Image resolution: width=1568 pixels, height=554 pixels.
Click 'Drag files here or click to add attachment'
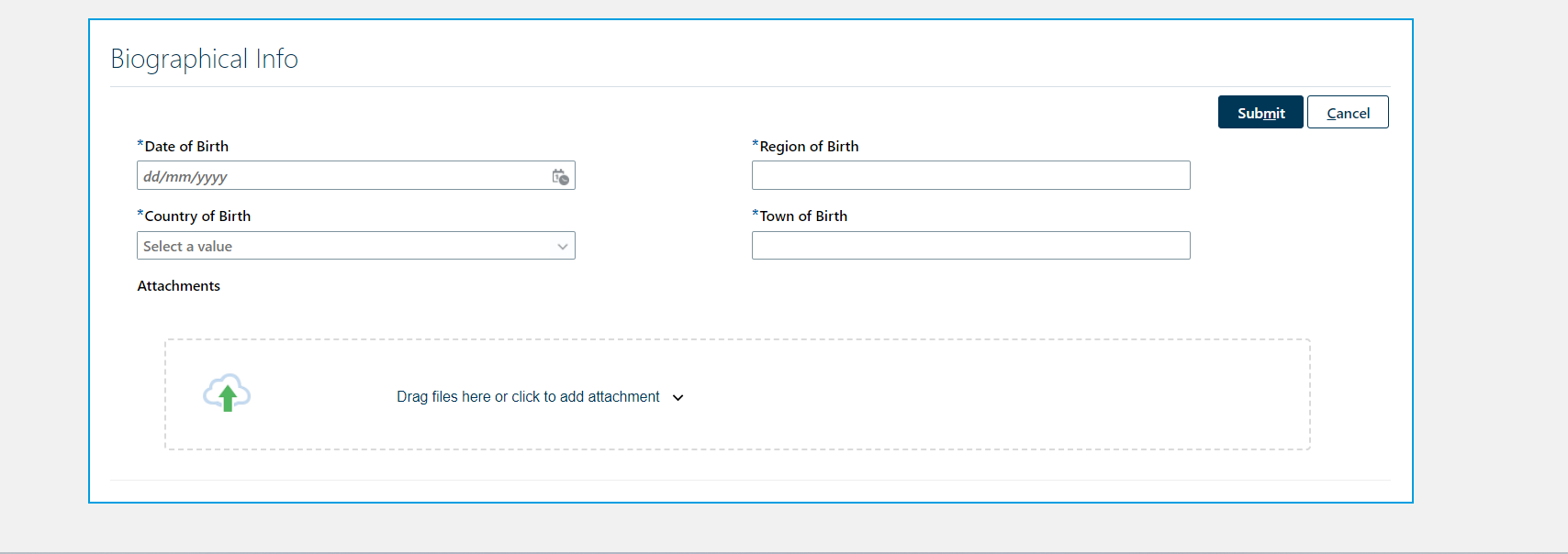[528, 396]
